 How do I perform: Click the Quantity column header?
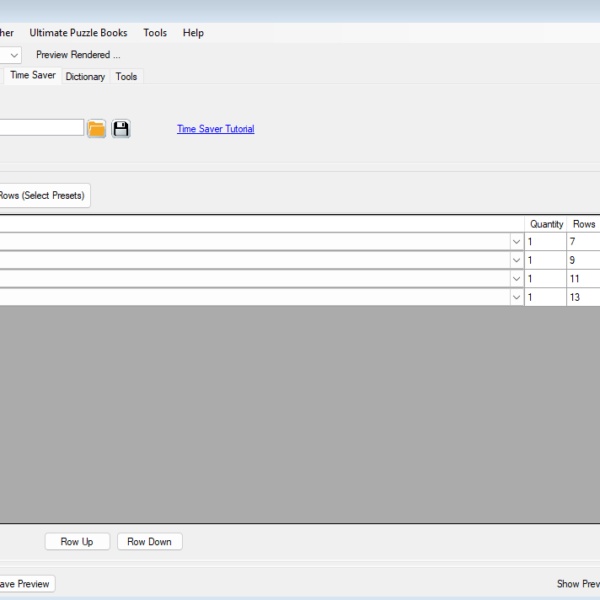click(x=546, y=224)
